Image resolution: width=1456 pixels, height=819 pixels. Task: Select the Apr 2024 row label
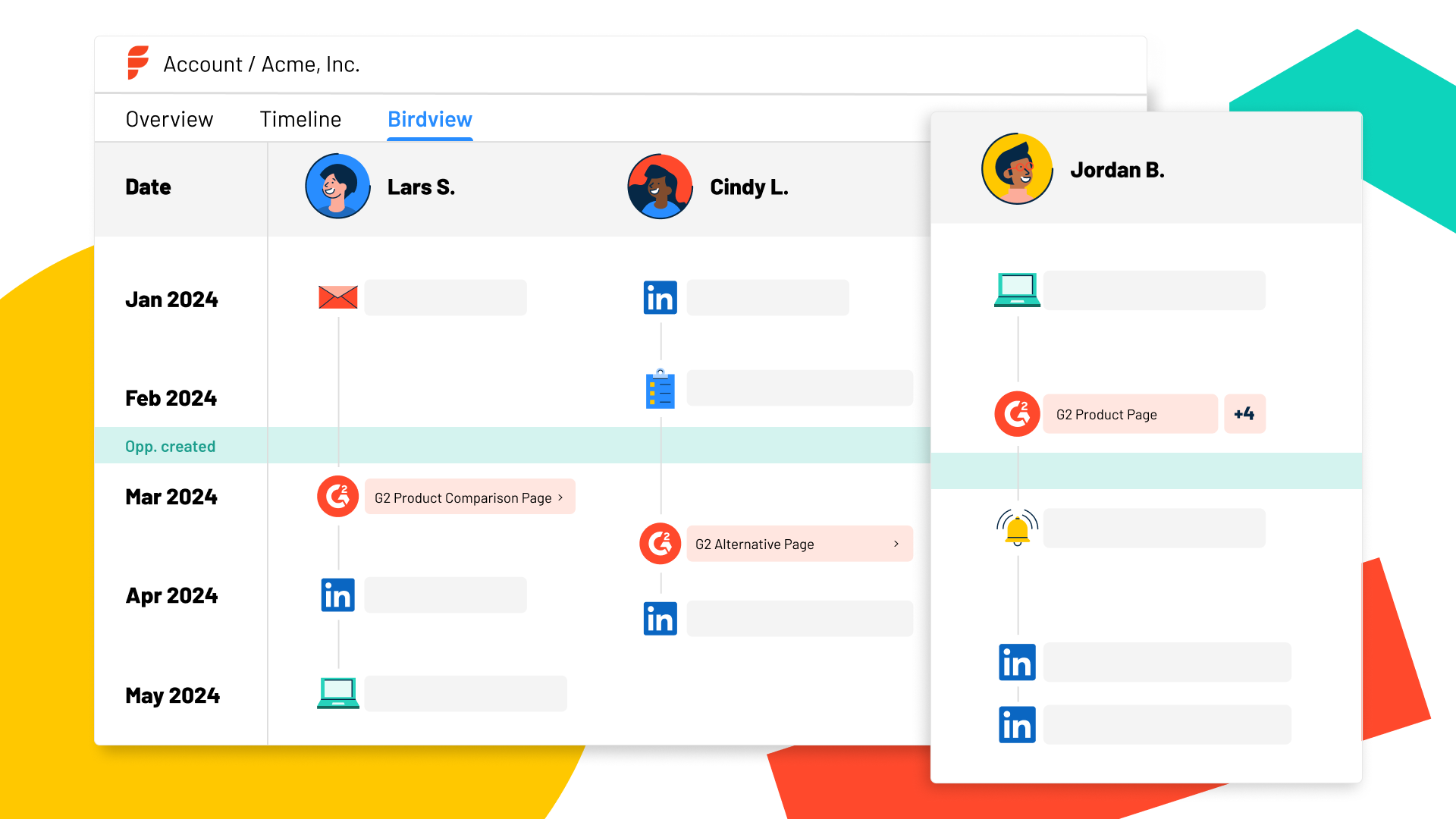(x=171, y=596)
